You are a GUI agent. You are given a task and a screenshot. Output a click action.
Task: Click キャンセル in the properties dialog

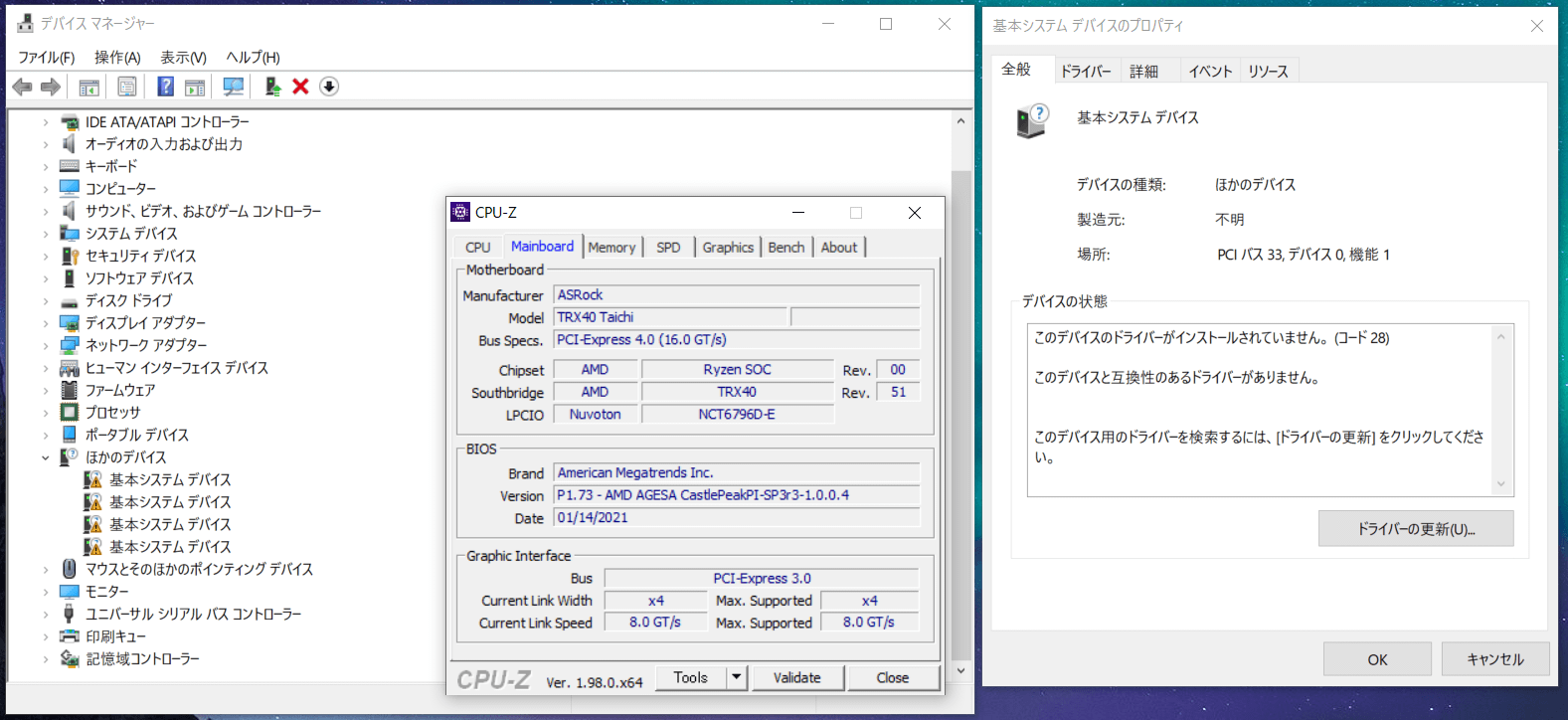pos(1495,659)
